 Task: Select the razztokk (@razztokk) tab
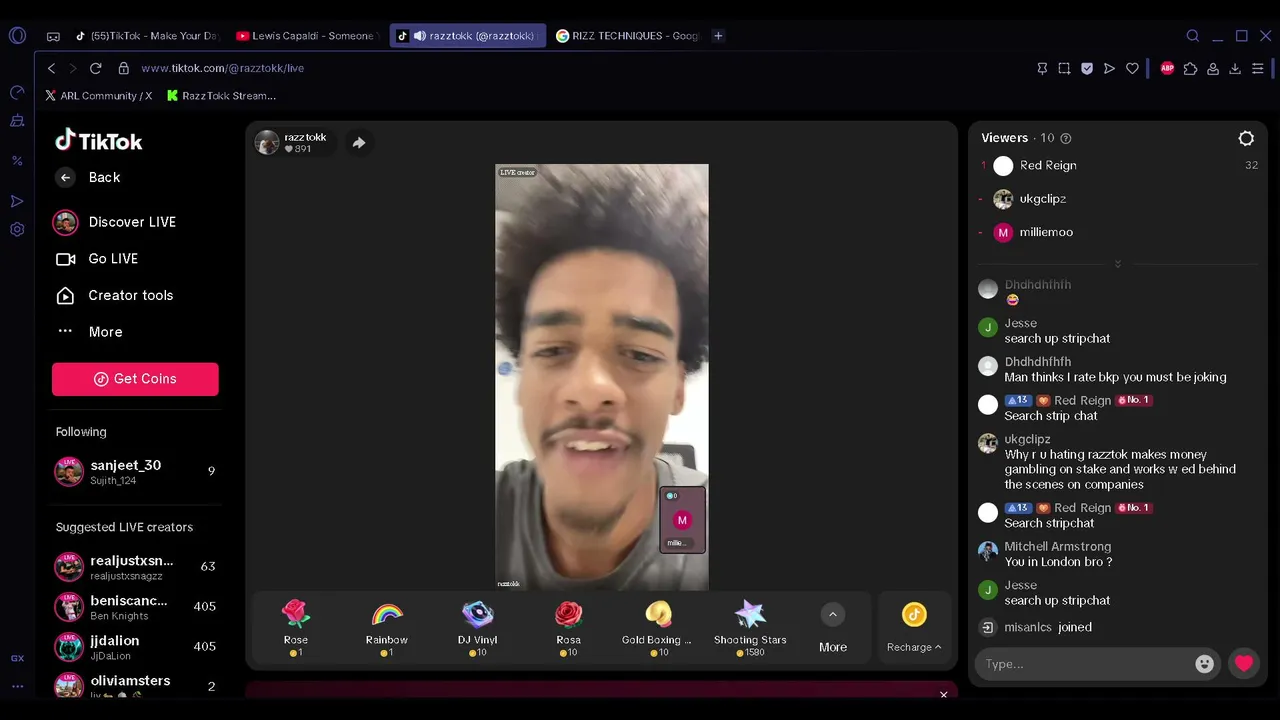pos(468,36)
